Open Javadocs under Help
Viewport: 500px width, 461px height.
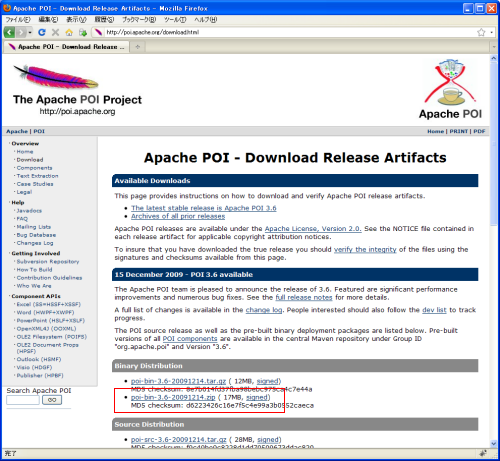coord(29,211)
